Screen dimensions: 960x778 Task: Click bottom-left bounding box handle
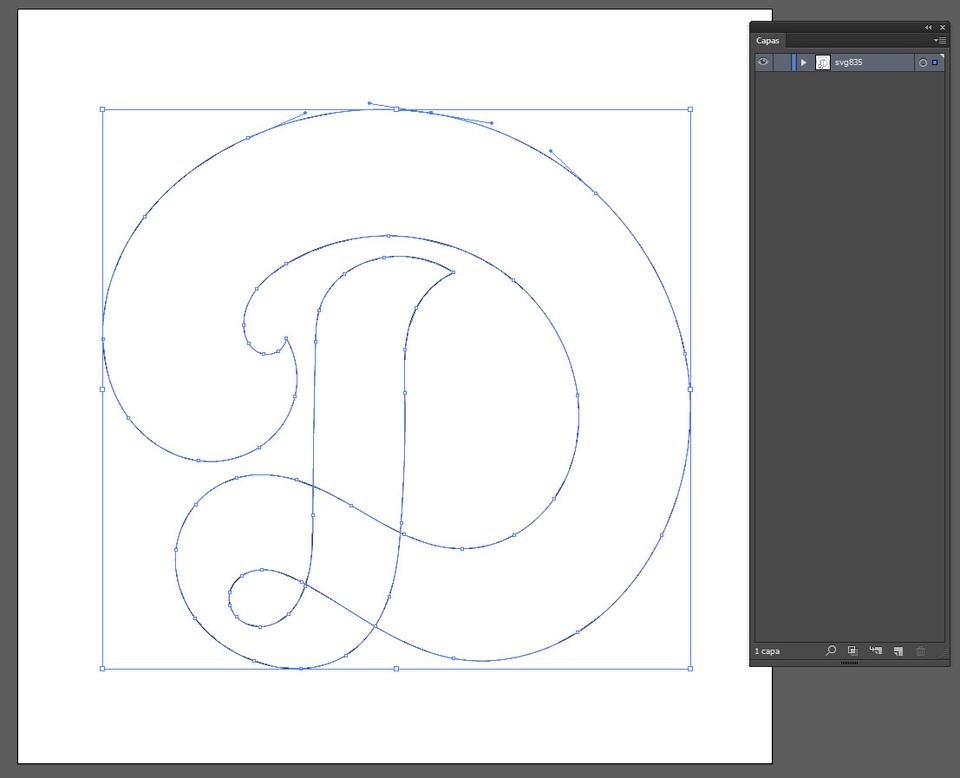pyautogui.click(x=102, y=668)
